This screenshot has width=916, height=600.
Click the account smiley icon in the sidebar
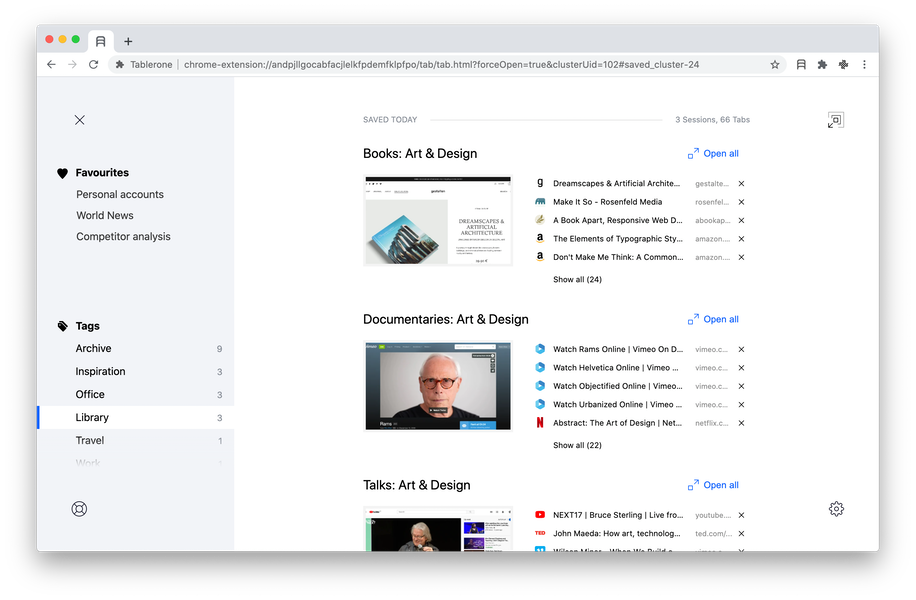(x=79, y=508)
